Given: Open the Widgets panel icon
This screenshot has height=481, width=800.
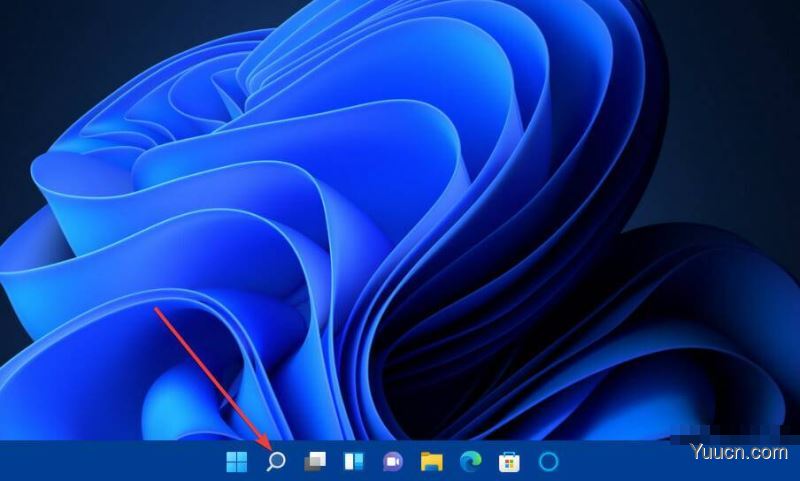Looking at the screenshot, I should pyautogui.click(x=354, y=462).
